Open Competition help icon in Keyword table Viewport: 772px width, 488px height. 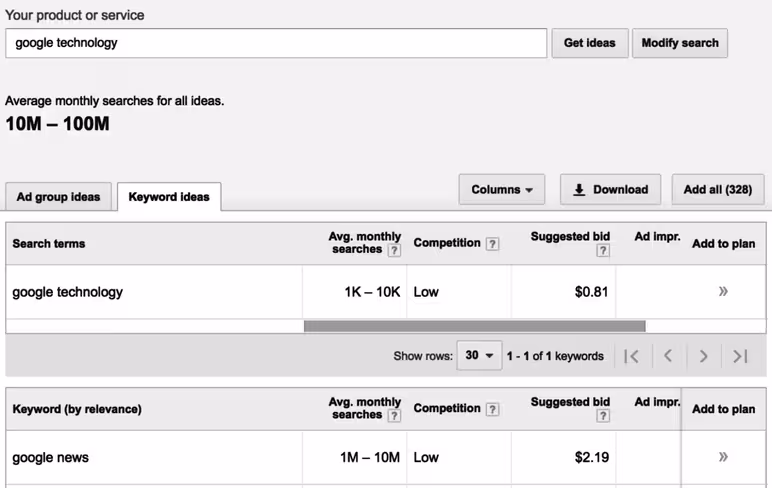pos(492,409)
